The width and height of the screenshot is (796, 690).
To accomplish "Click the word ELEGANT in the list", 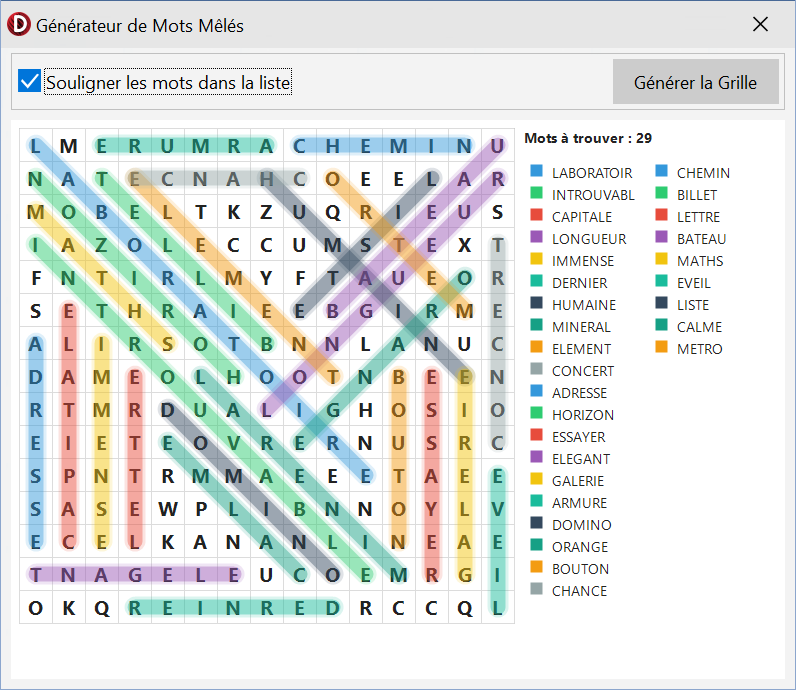I will [580, 459].
